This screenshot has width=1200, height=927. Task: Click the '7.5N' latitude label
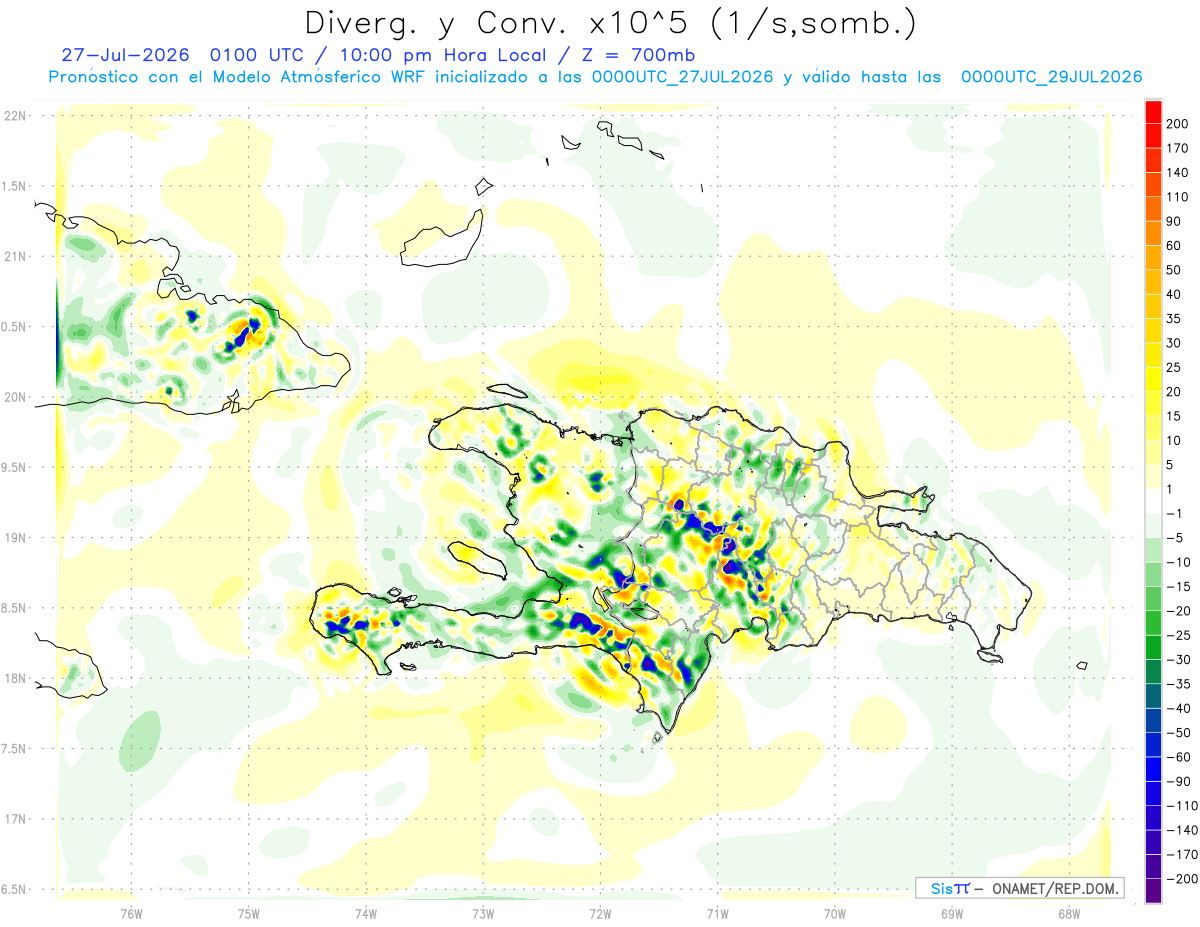coord(15,749)
